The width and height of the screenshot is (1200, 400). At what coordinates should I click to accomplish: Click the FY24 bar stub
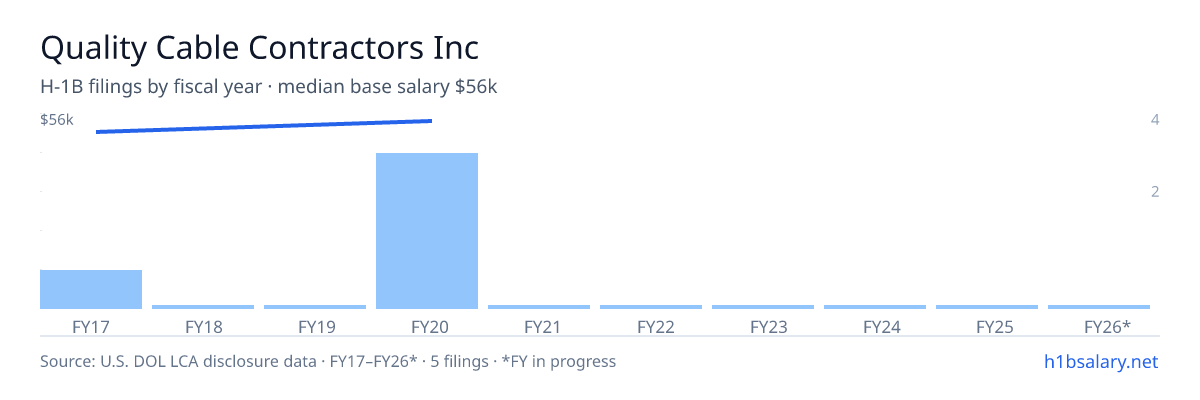click(875, 307)
